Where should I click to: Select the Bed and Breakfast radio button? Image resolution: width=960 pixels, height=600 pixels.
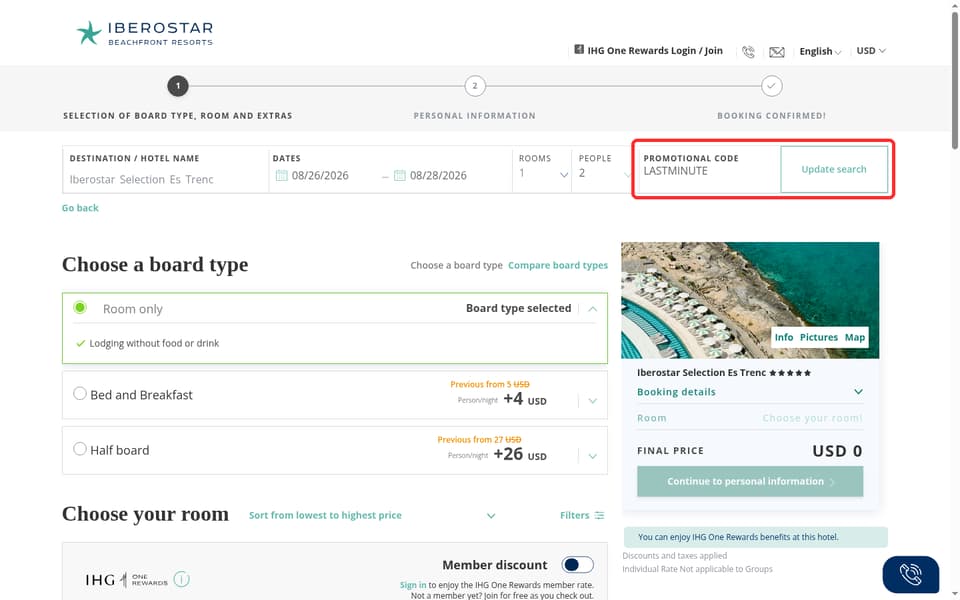(80, 394)
